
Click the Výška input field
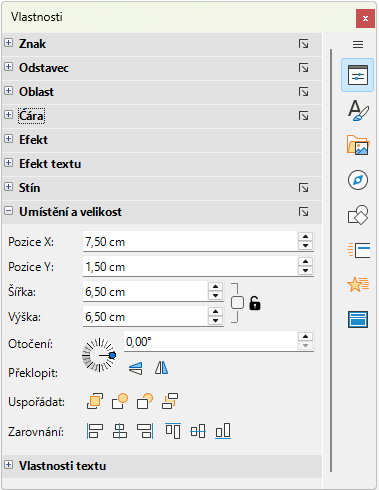pos(145,317)
